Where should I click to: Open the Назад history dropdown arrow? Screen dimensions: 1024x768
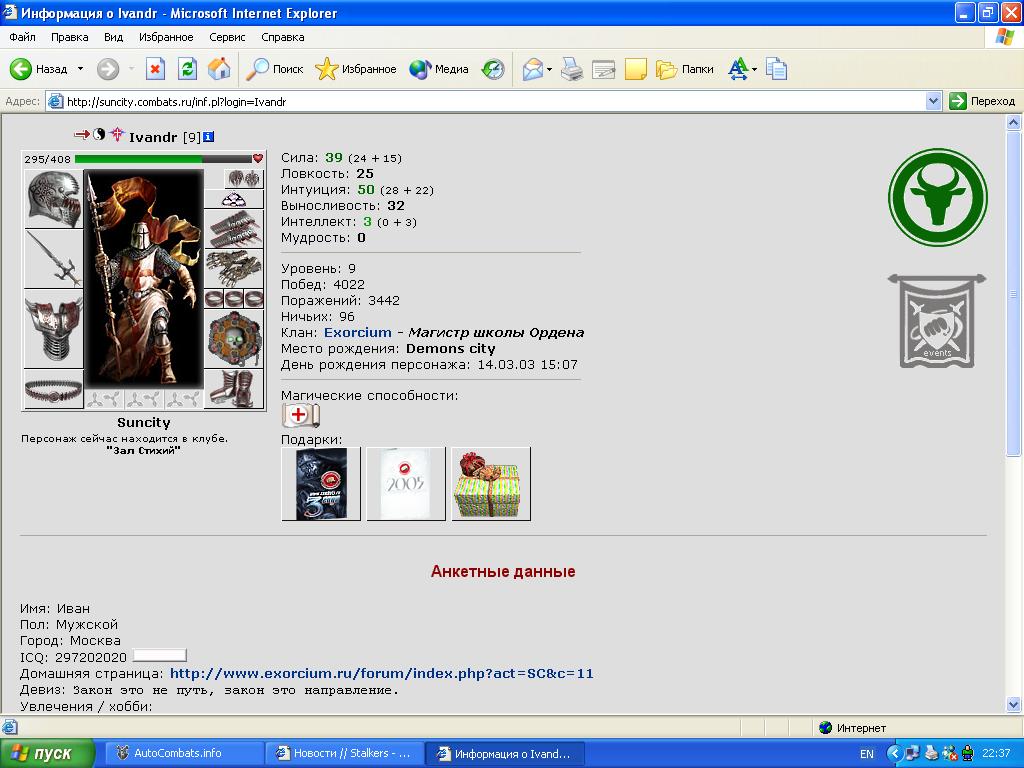click(x=80, y=69)
